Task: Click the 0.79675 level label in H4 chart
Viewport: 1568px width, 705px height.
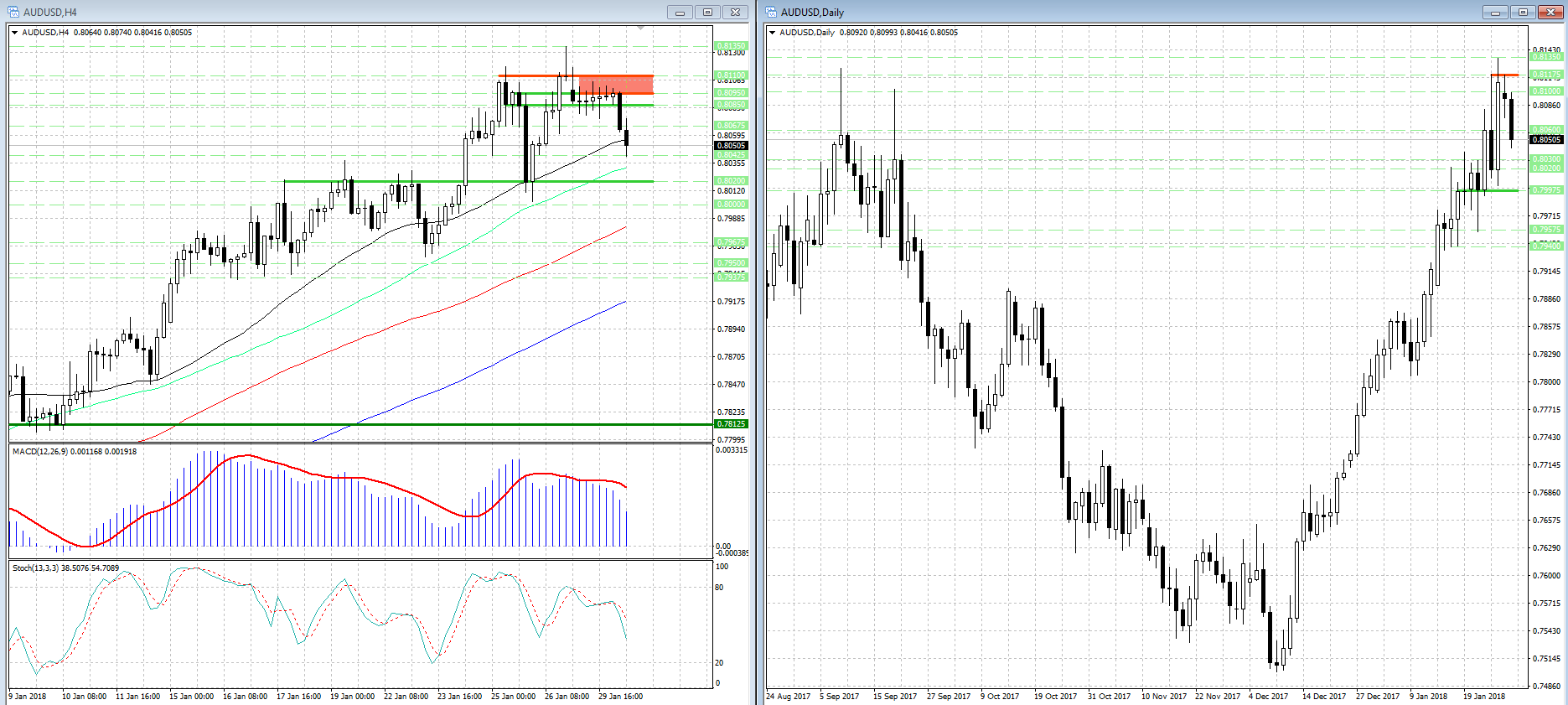Action: click(x=731, y=242)
